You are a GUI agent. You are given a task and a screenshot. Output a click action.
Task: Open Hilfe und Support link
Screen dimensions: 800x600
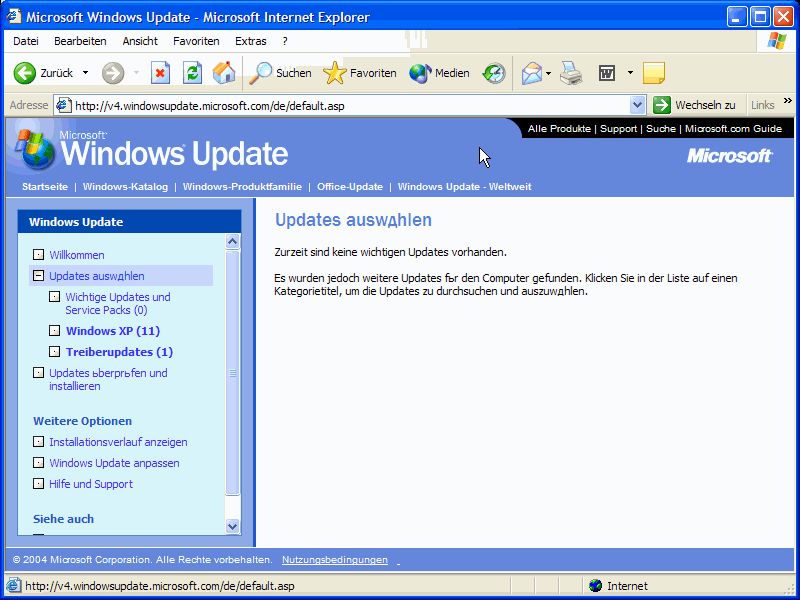[91, 484]
